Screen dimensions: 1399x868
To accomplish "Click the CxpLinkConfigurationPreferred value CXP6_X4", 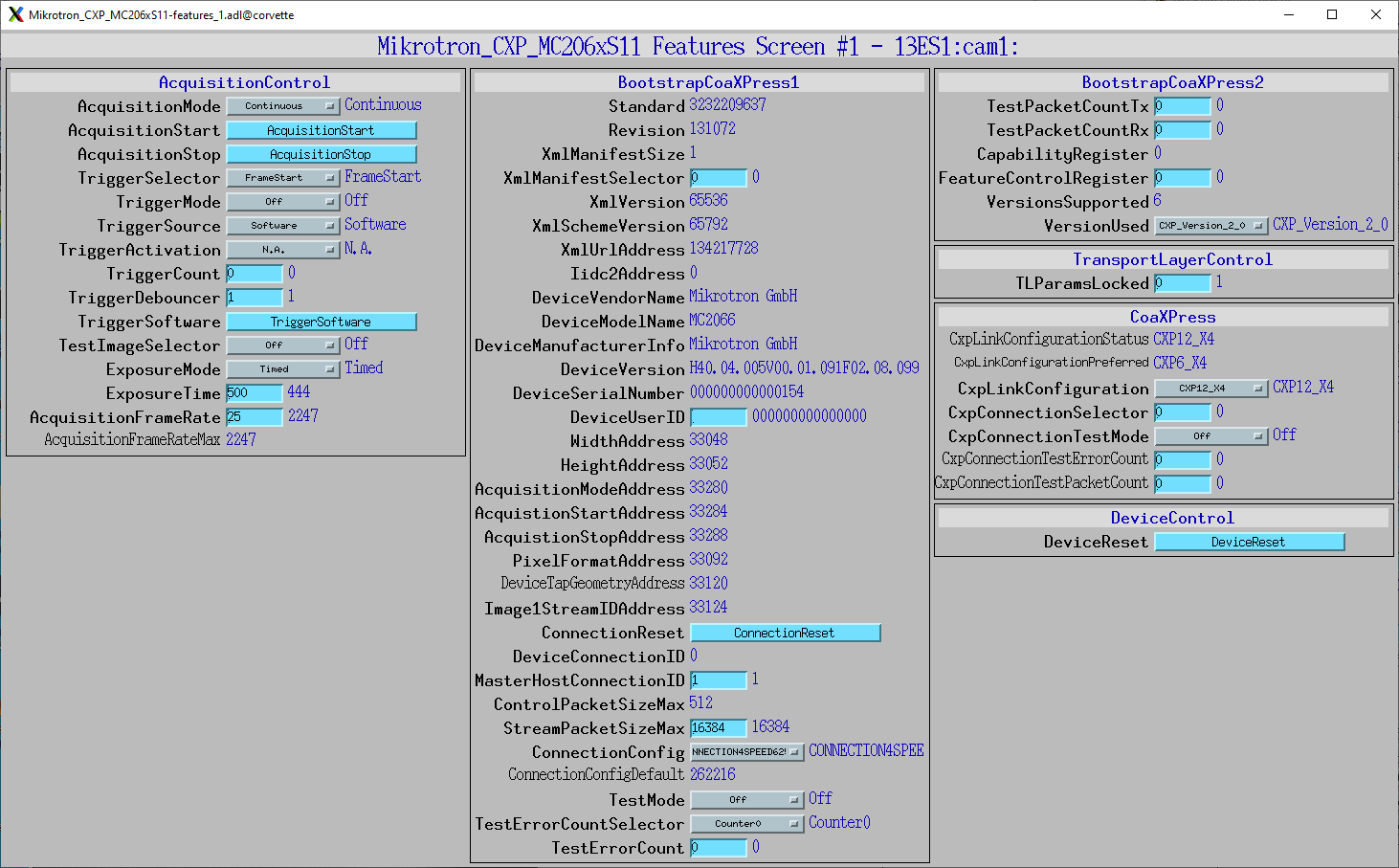I will (x=1180, y=363).
